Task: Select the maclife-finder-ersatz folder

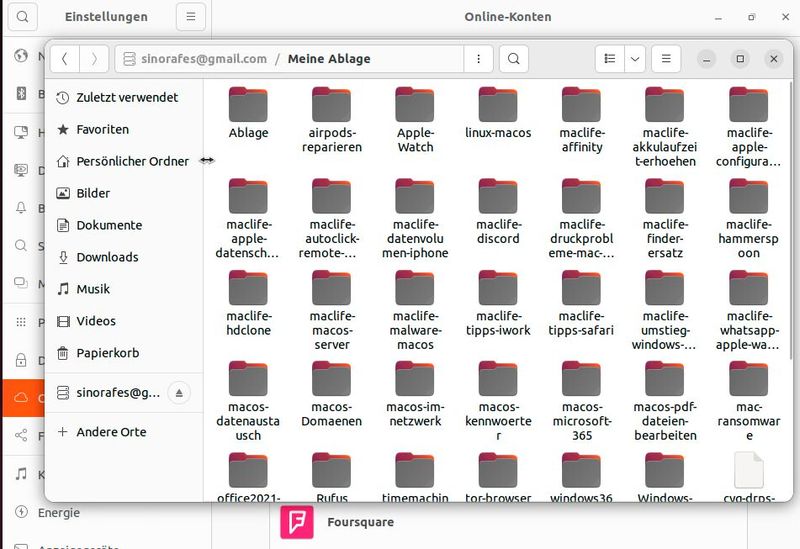Action: point(664,219)
